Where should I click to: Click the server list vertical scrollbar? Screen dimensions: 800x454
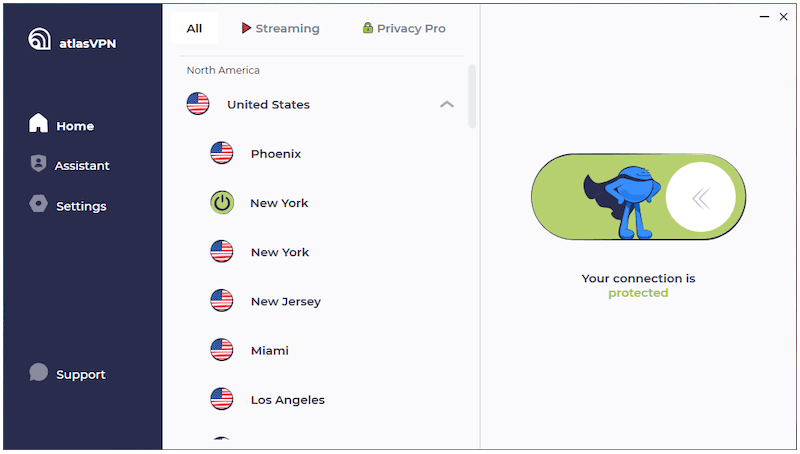[472, 96]
